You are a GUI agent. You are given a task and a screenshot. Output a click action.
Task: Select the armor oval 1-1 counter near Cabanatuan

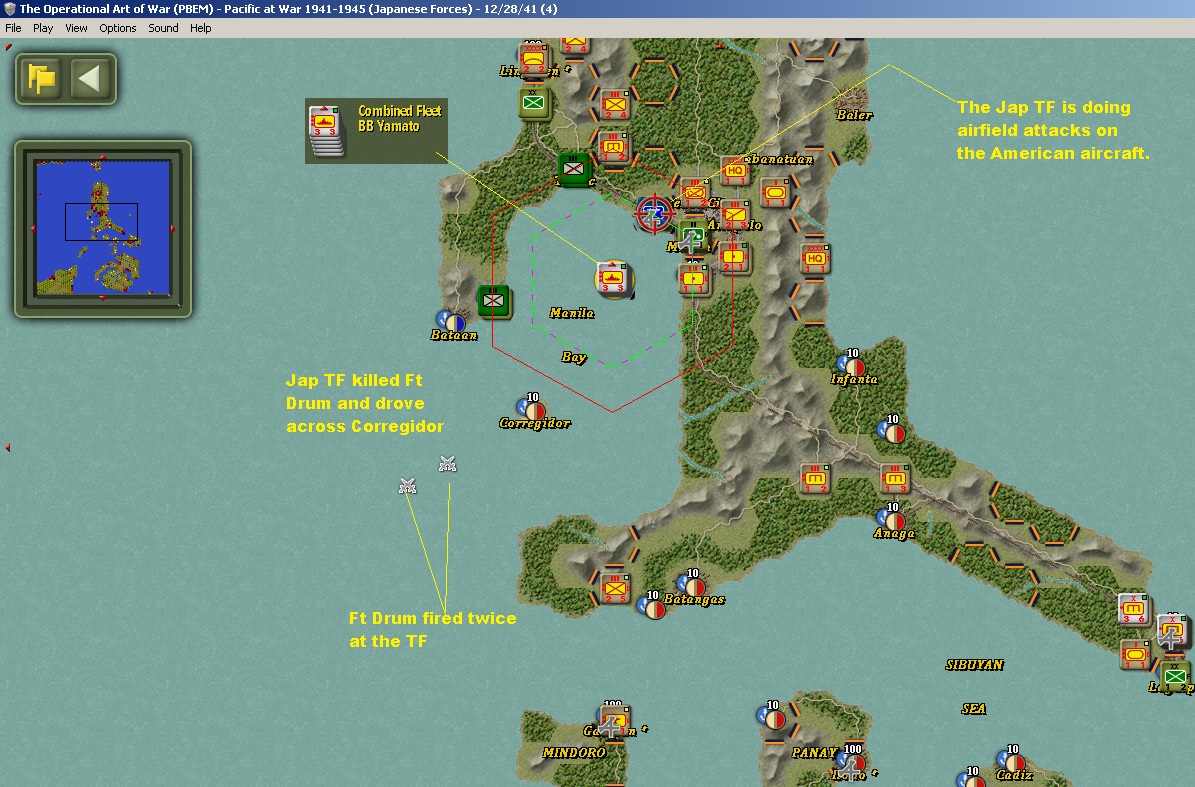tap(775, 194)
